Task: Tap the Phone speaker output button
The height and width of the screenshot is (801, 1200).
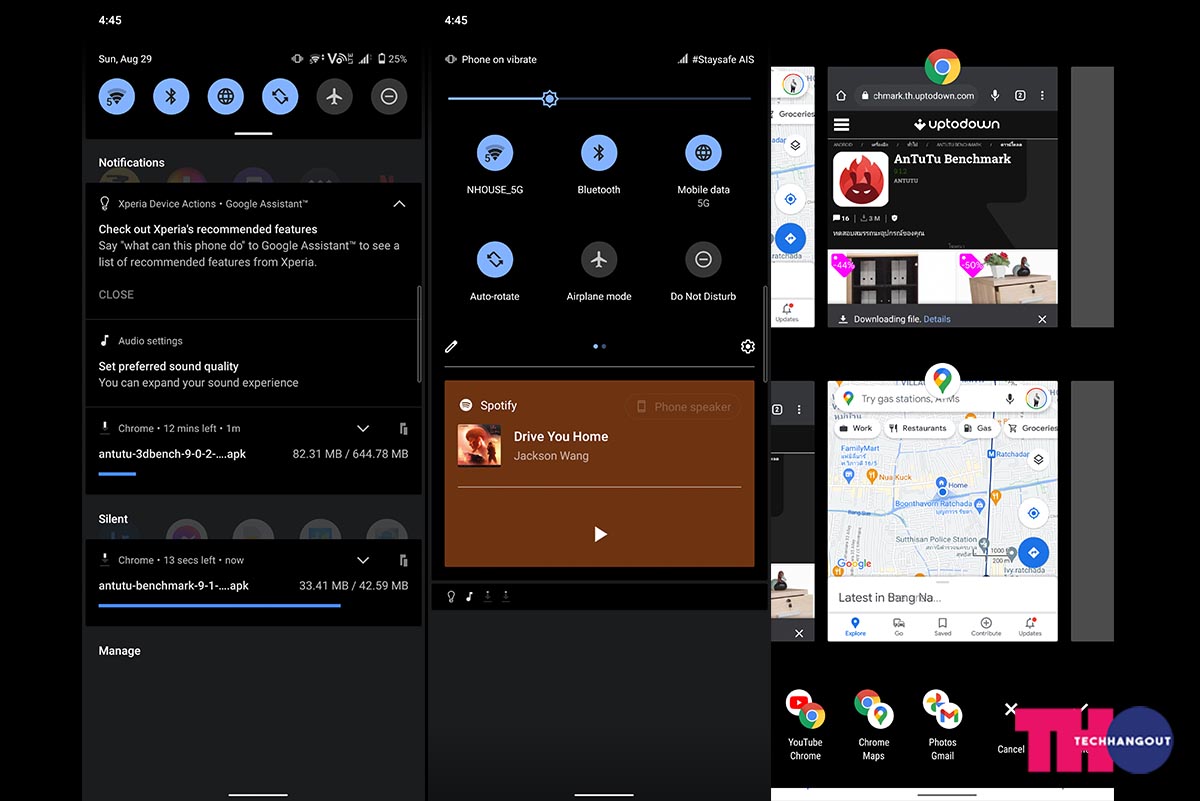Action: [x=684, y=407]
